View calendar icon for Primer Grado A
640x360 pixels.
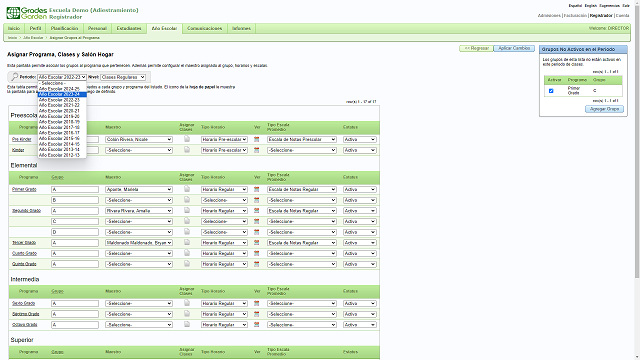[256, 189]
